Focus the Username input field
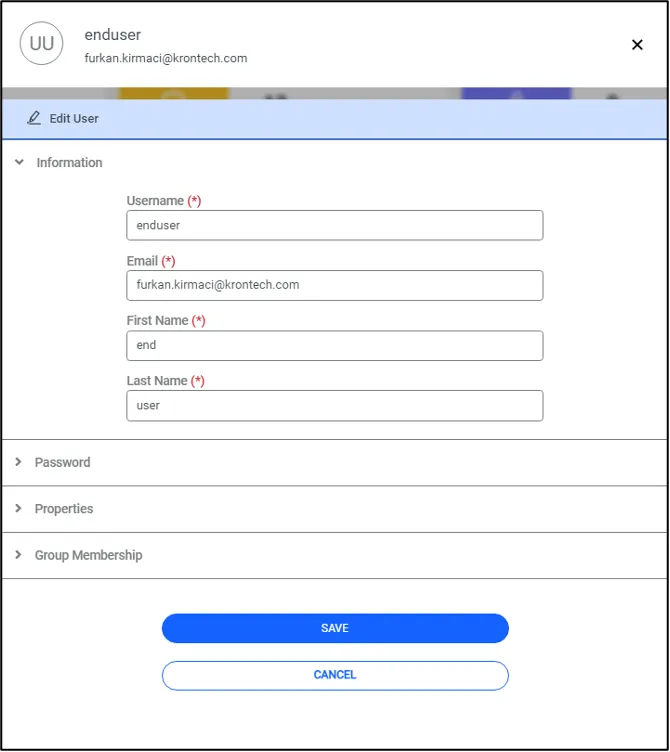This screenshot has width=670, height=752. pos(335,225)
